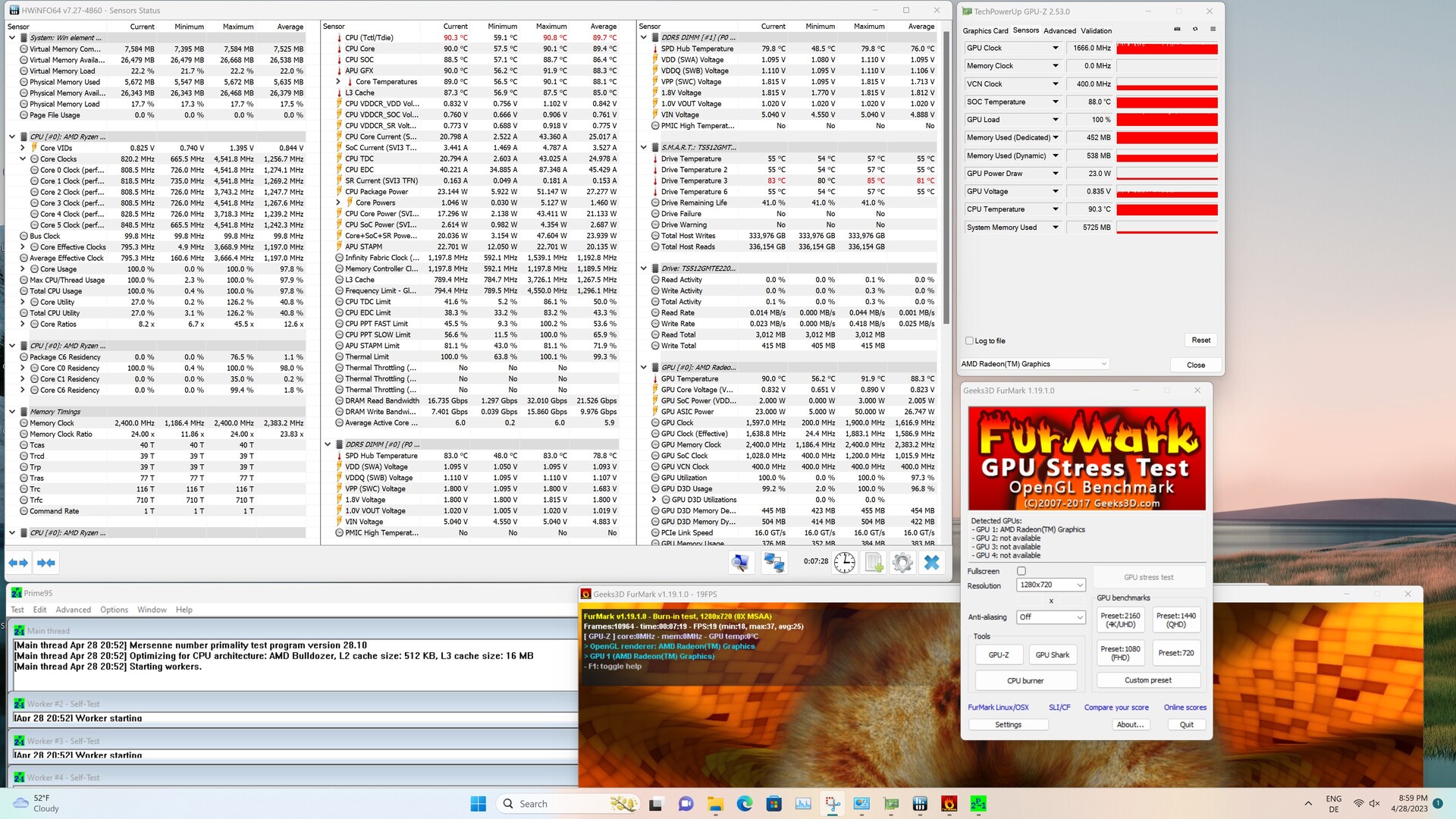This screenshot has width=1456, height=819.
Task: Click GPU-Z screenshot camera icon
Action: point(1177,30)
